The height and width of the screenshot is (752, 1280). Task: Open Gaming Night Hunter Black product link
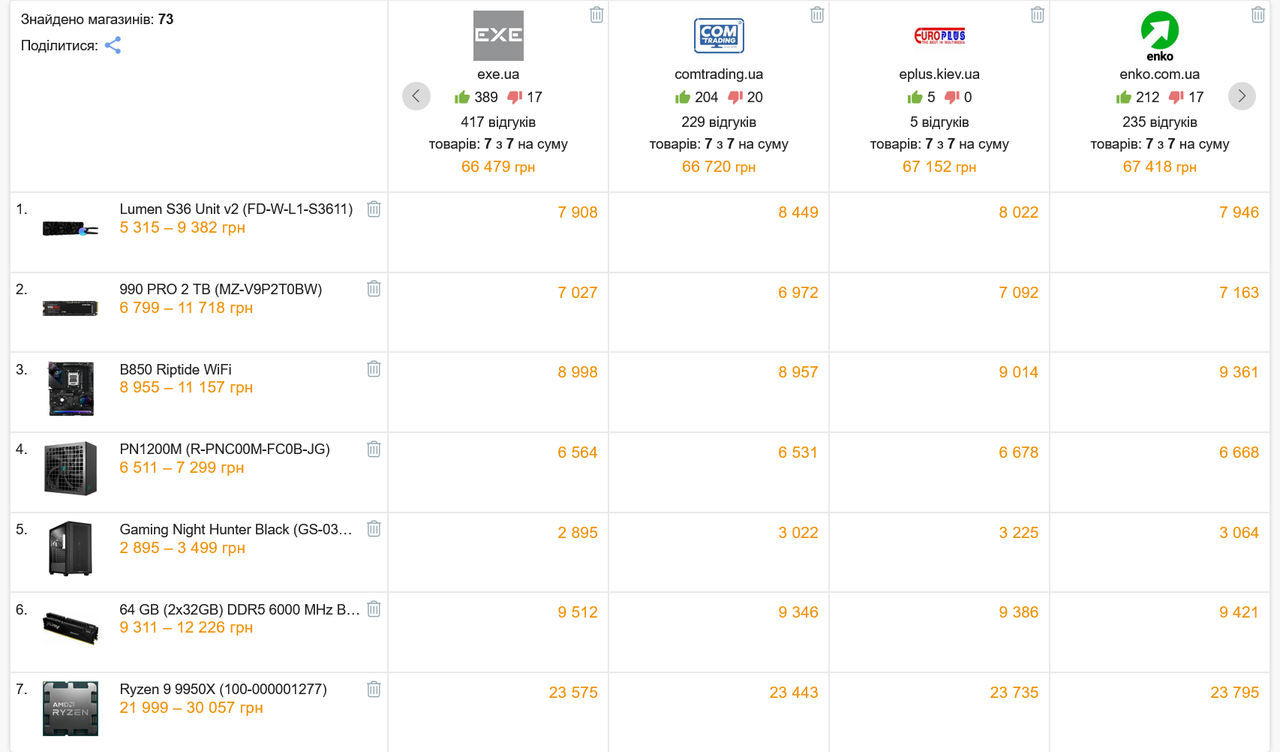pyautogui.click(x=236, y=529)
